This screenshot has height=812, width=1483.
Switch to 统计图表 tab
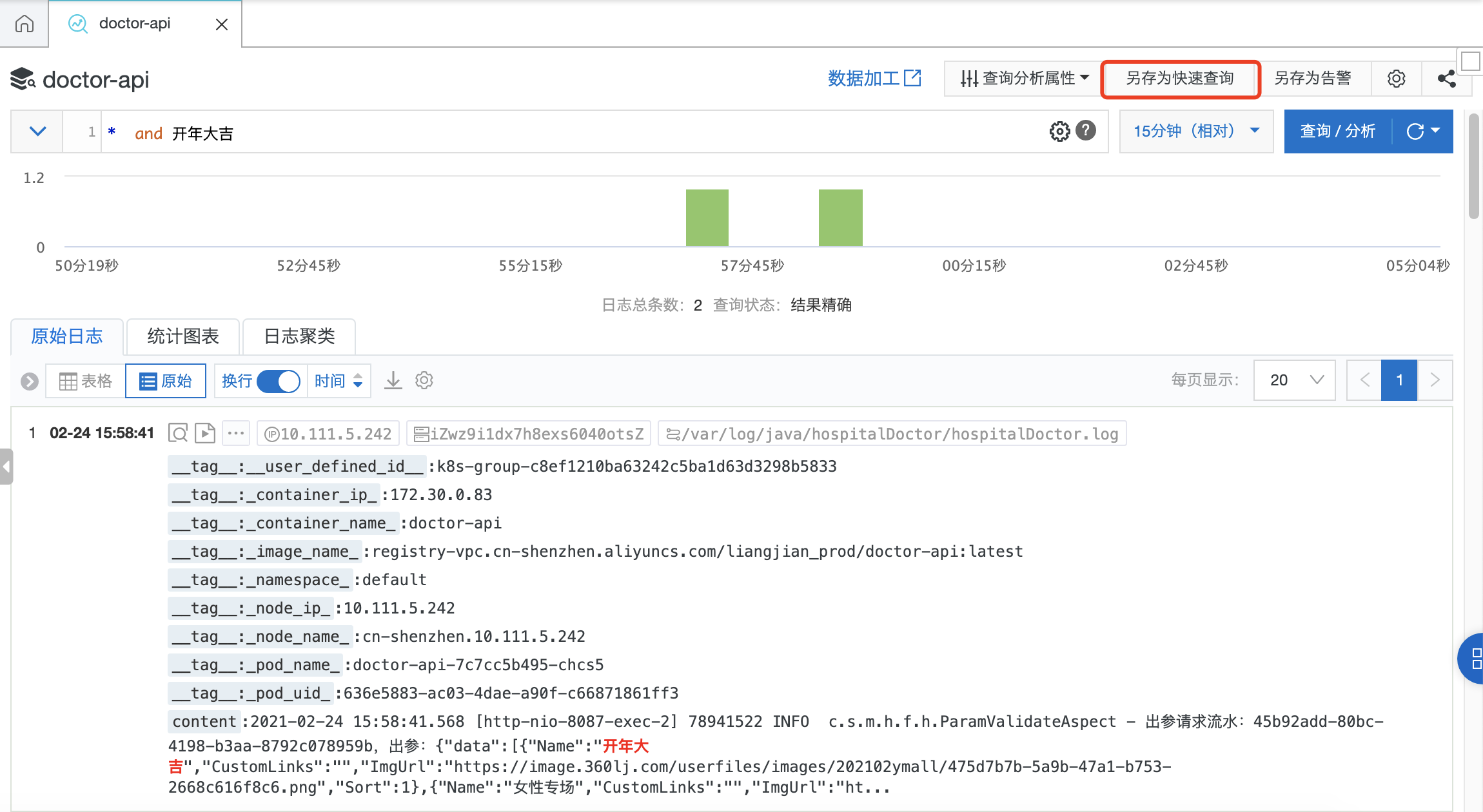click(x=183, y=336)
